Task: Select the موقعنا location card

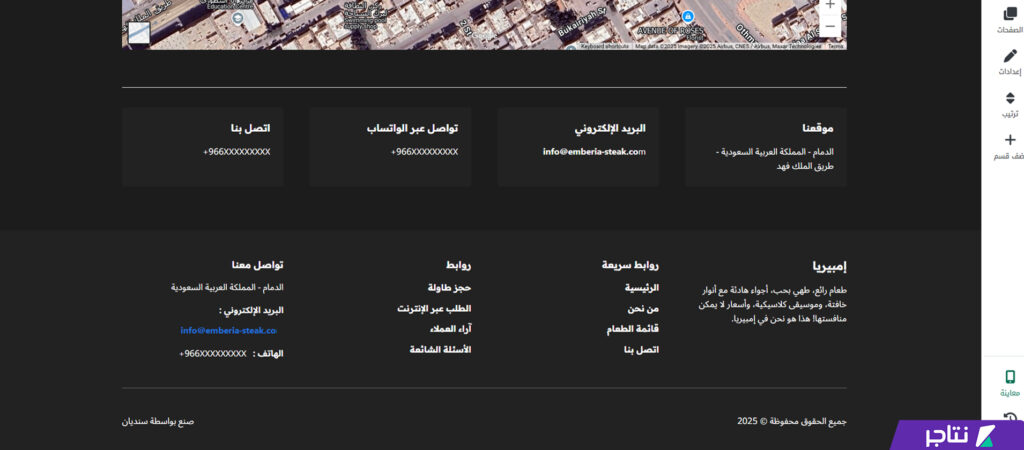Action: [x=765, y=147]
